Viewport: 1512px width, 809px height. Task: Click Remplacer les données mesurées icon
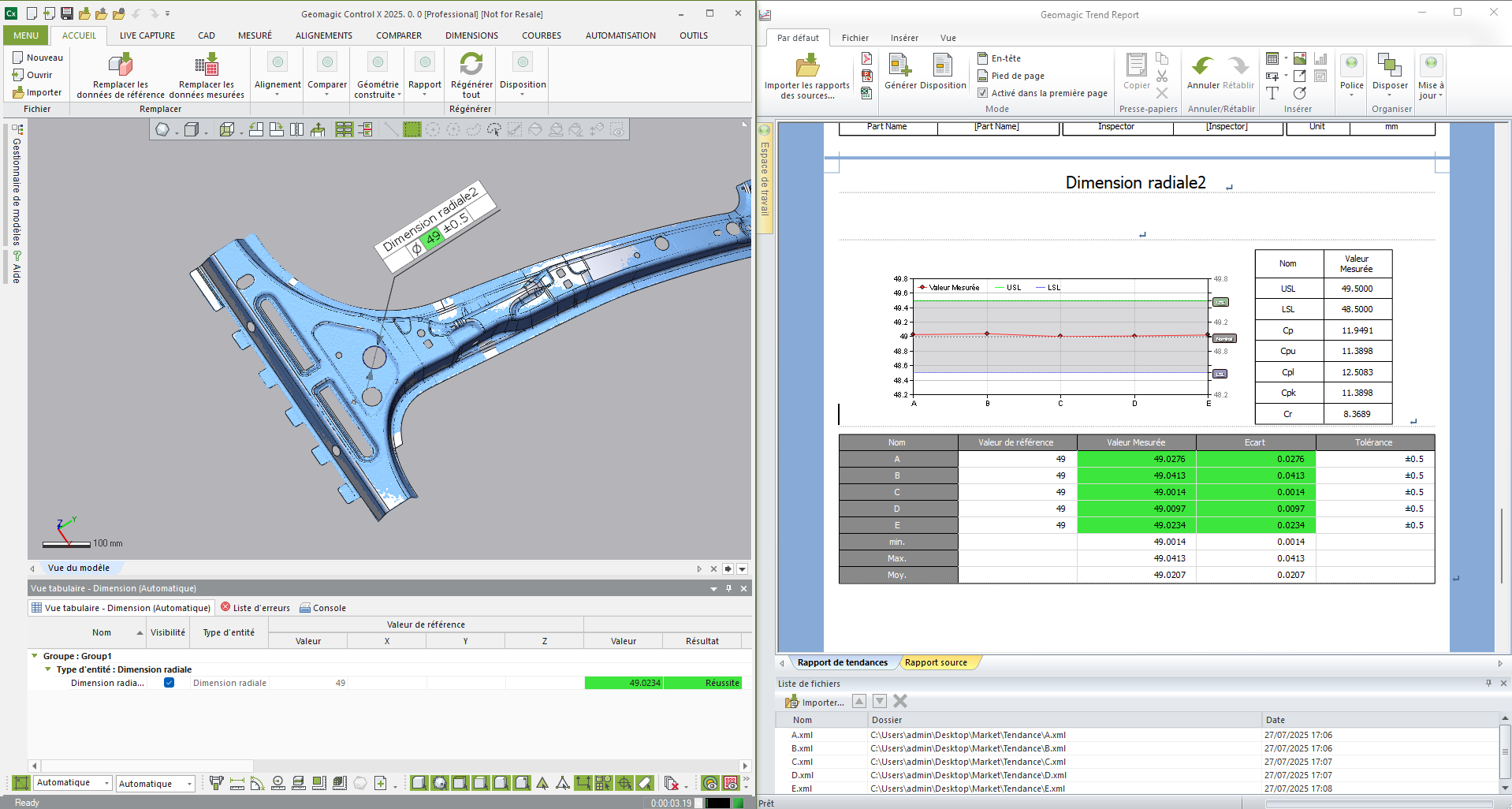207,64
